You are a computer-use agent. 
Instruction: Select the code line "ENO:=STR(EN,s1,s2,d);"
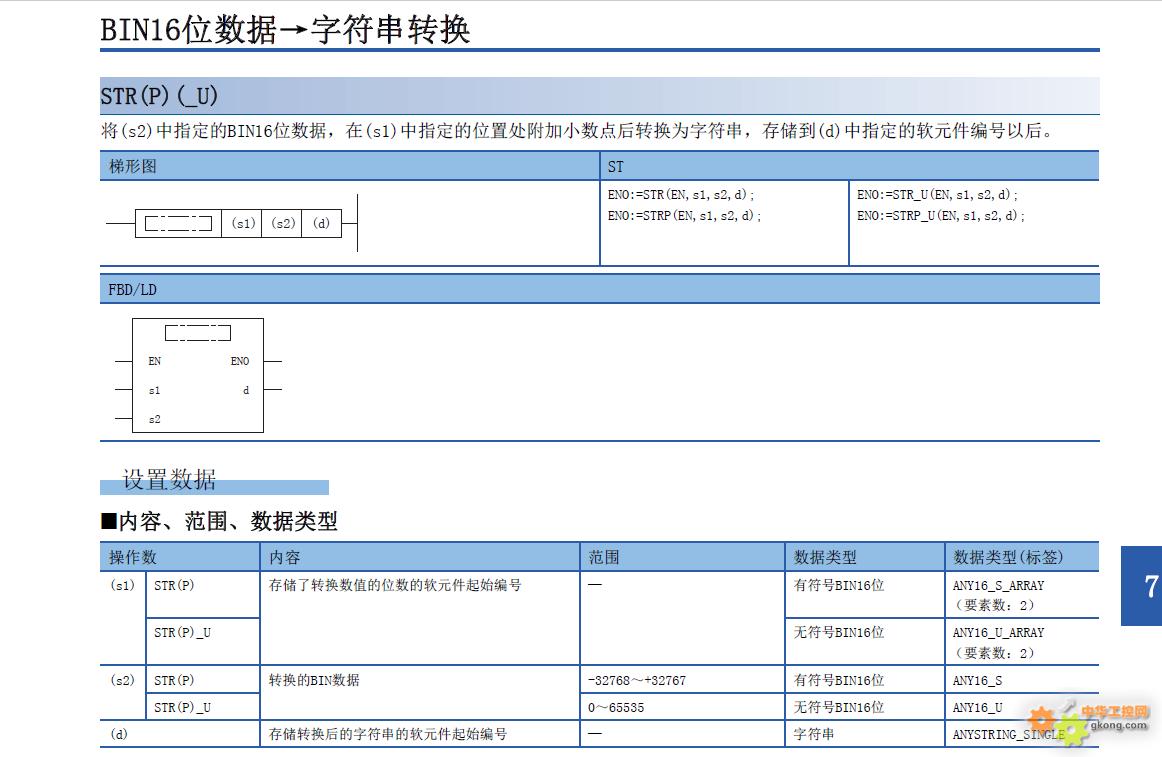coord(680,195)
